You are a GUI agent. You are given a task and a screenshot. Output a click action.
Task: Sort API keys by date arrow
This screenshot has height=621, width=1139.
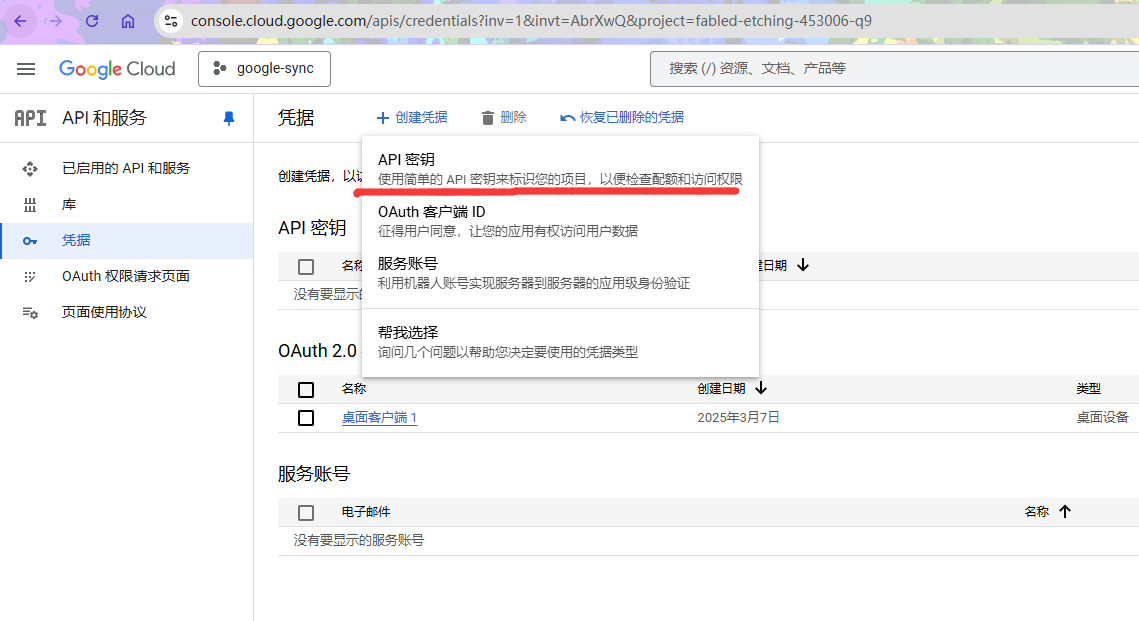(x=803, y=265)
